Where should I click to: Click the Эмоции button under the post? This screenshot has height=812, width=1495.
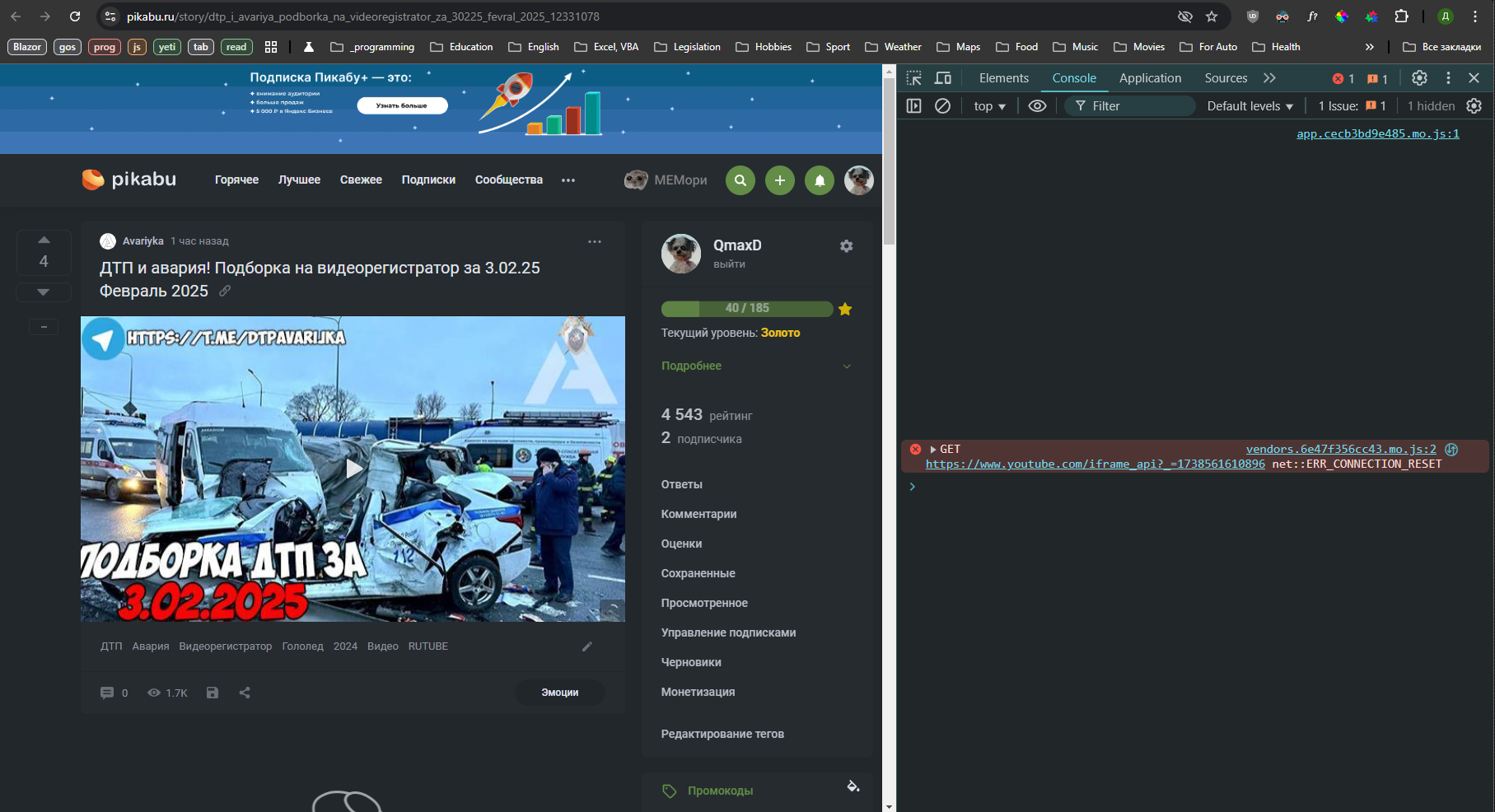point(559,693)
